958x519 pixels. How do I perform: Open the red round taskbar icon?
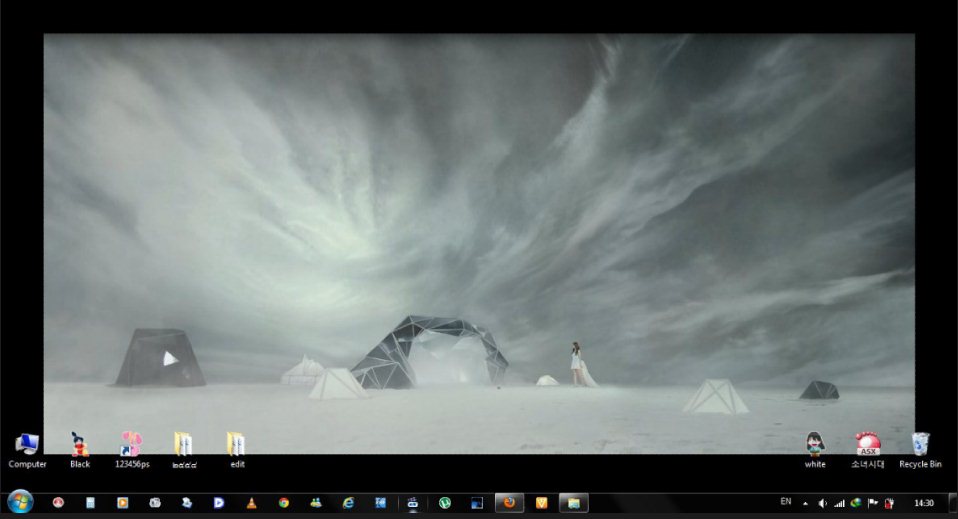tap(58, 503)
